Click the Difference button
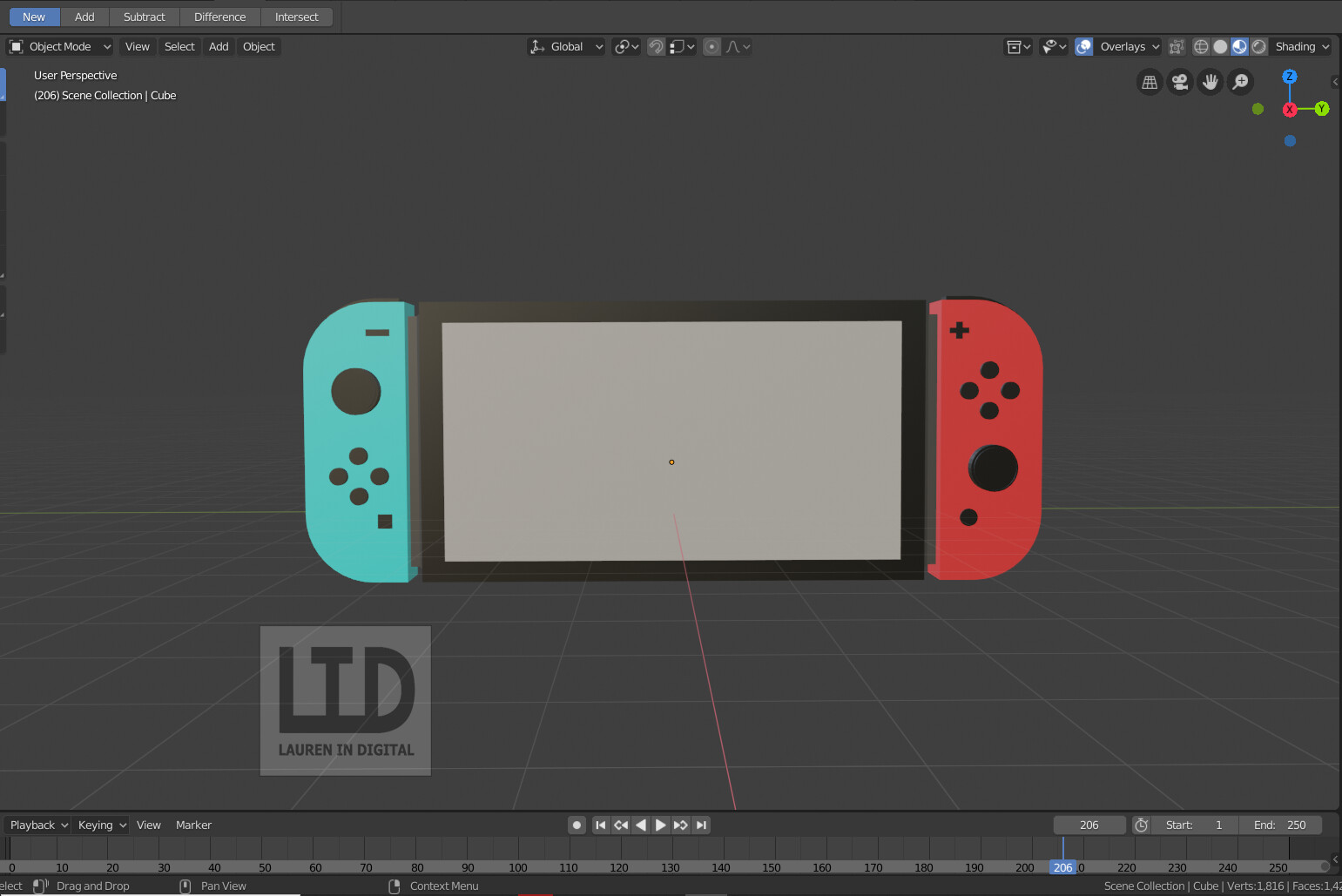The width and height of the screenshot is (1342, 896). 219,17
